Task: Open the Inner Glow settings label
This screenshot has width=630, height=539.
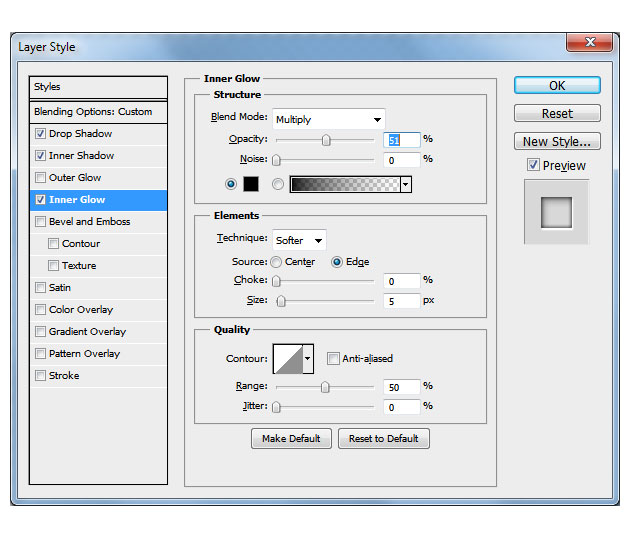Action: point(77,200)
